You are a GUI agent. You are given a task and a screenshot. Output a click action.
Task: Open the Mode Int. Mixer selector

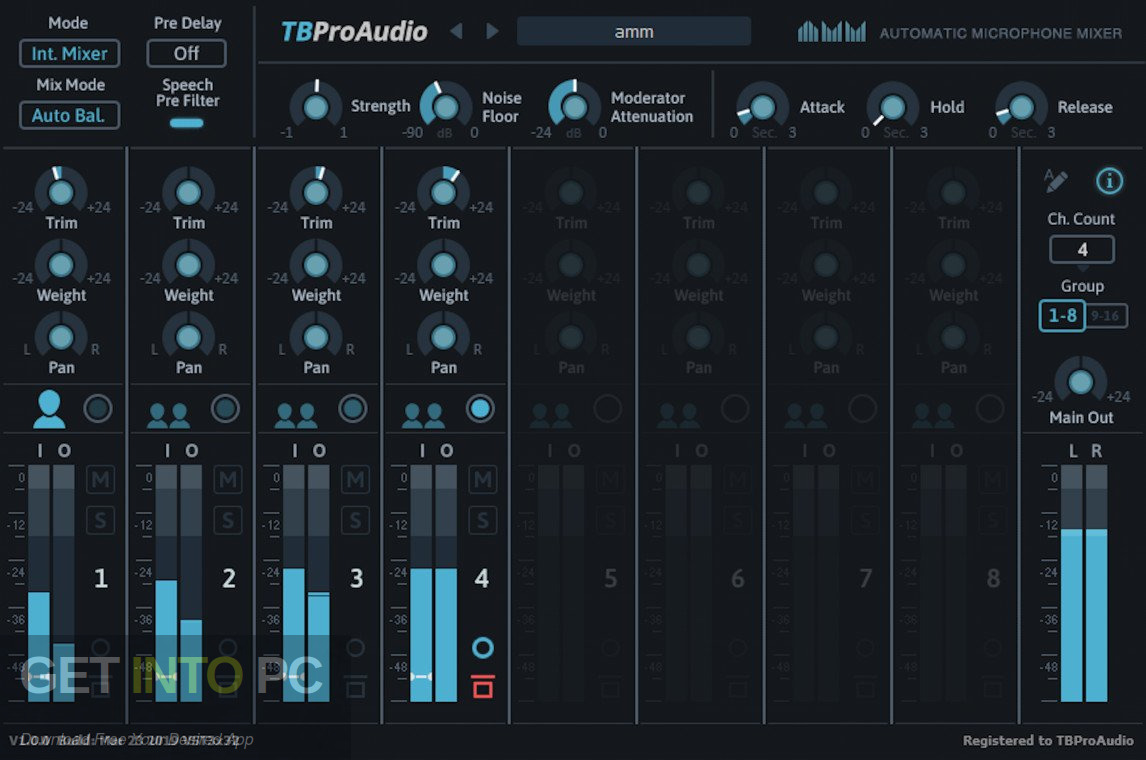click(x=69, y=53)
